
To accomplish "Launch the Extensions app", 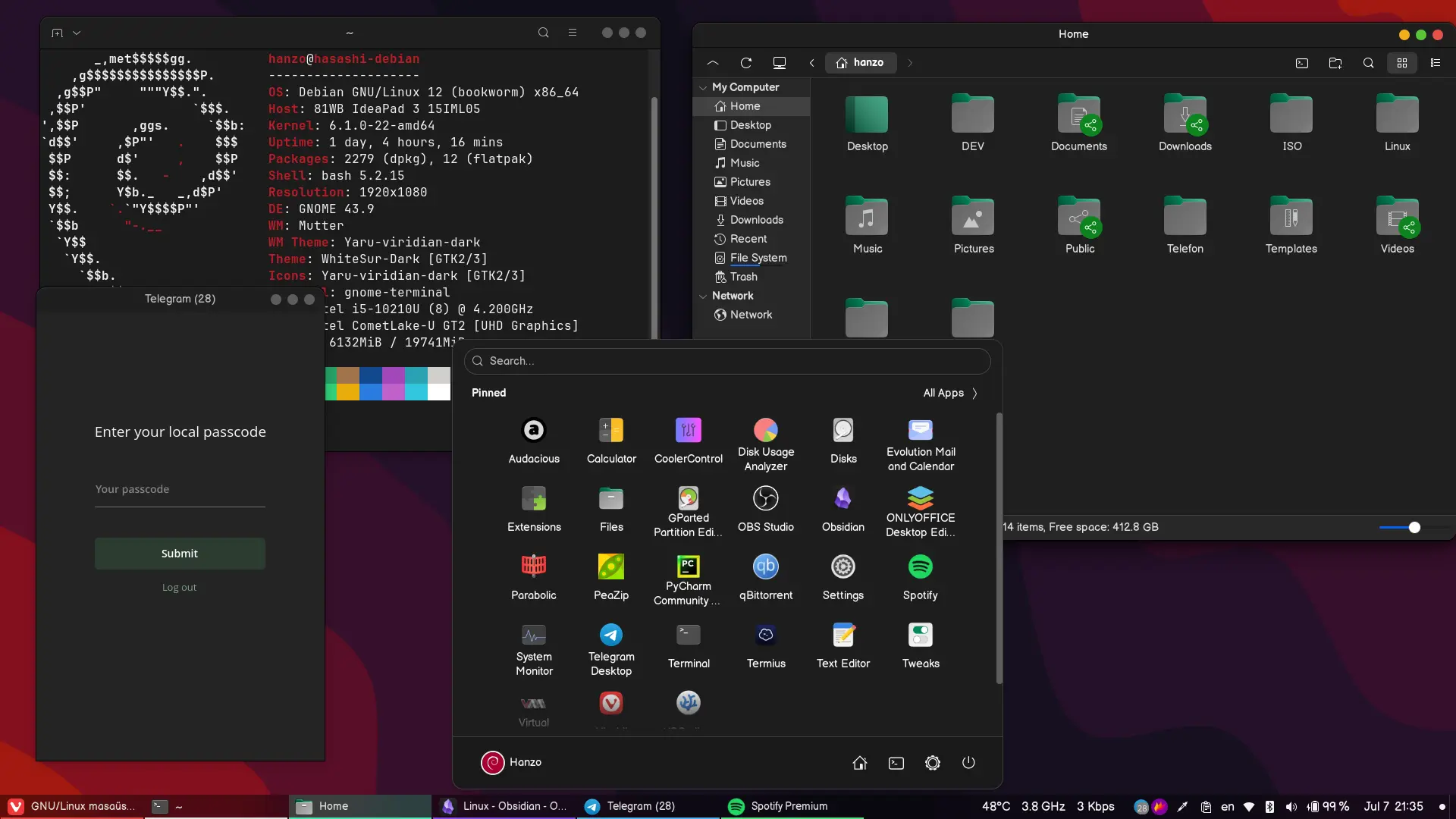I will (x=534, y=508).
